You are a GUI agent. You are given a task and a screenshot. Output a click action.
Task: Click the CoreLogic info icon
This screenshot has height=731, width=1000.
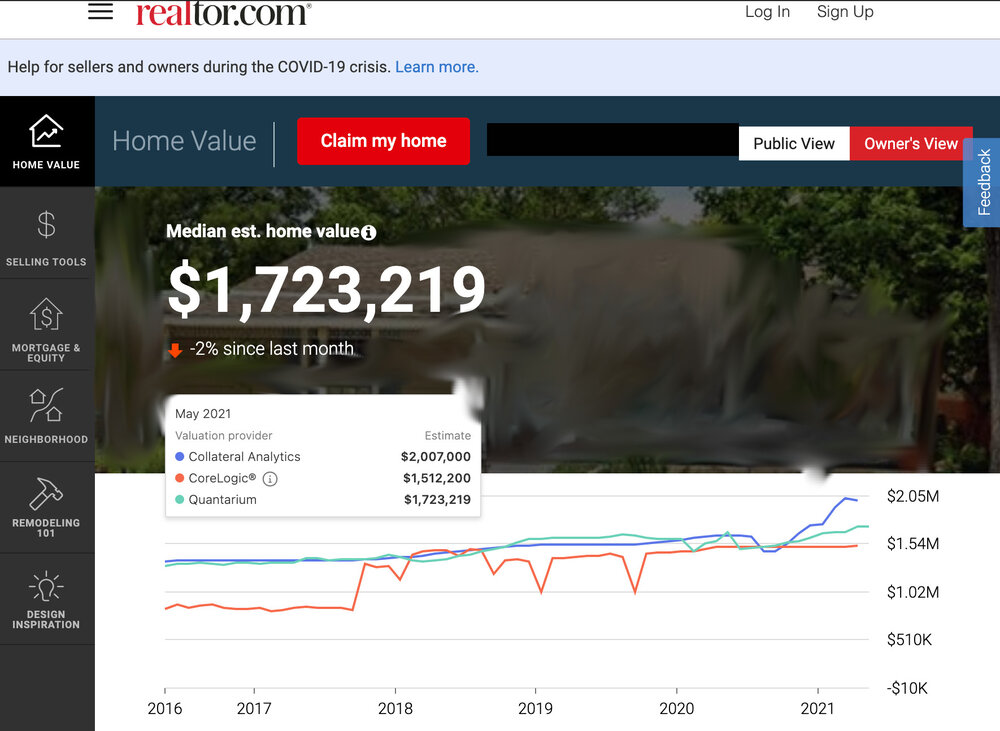[270, 479]
